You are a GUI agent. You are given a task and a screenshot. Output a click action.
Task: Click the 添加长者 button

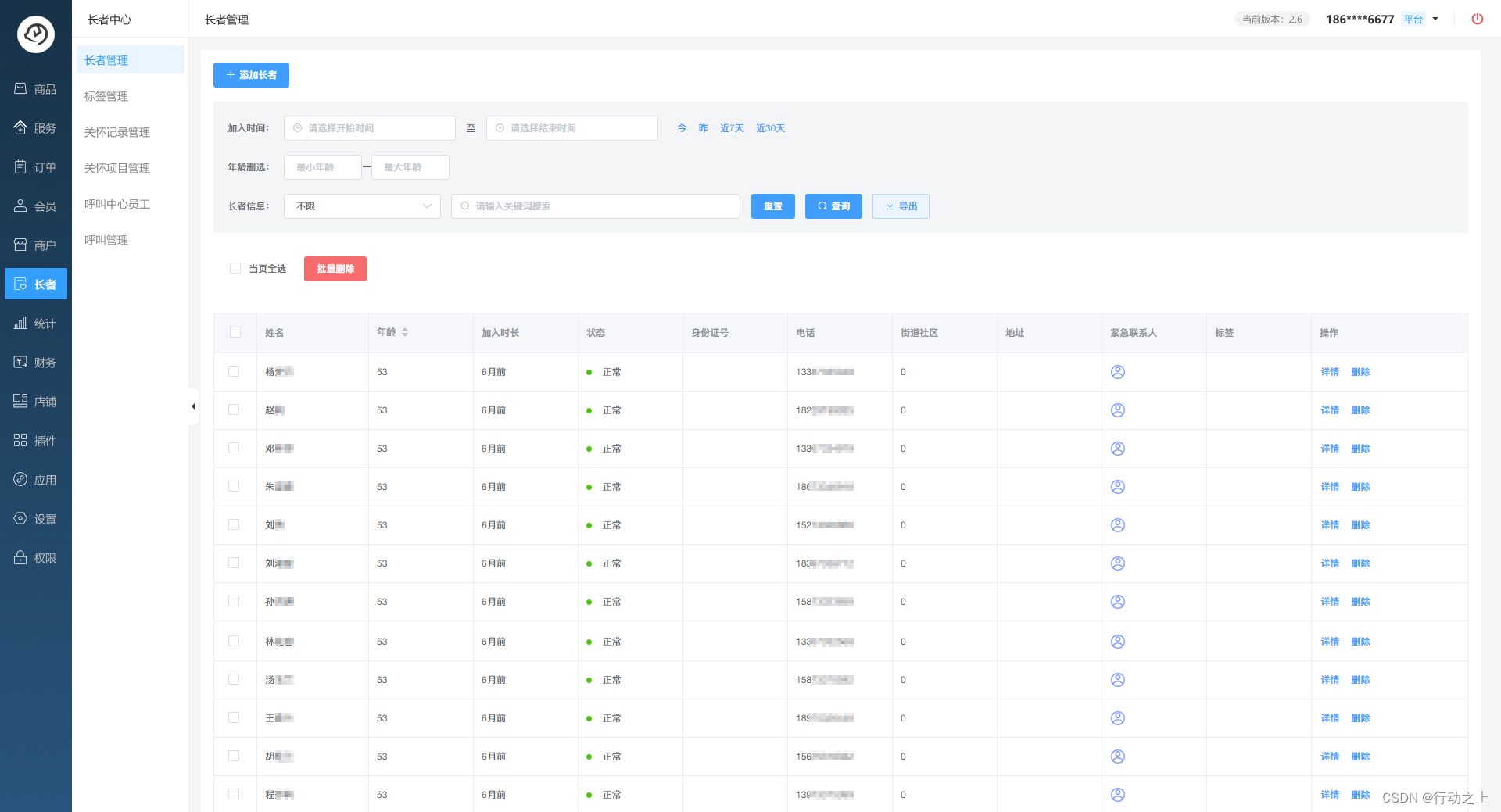251,75
